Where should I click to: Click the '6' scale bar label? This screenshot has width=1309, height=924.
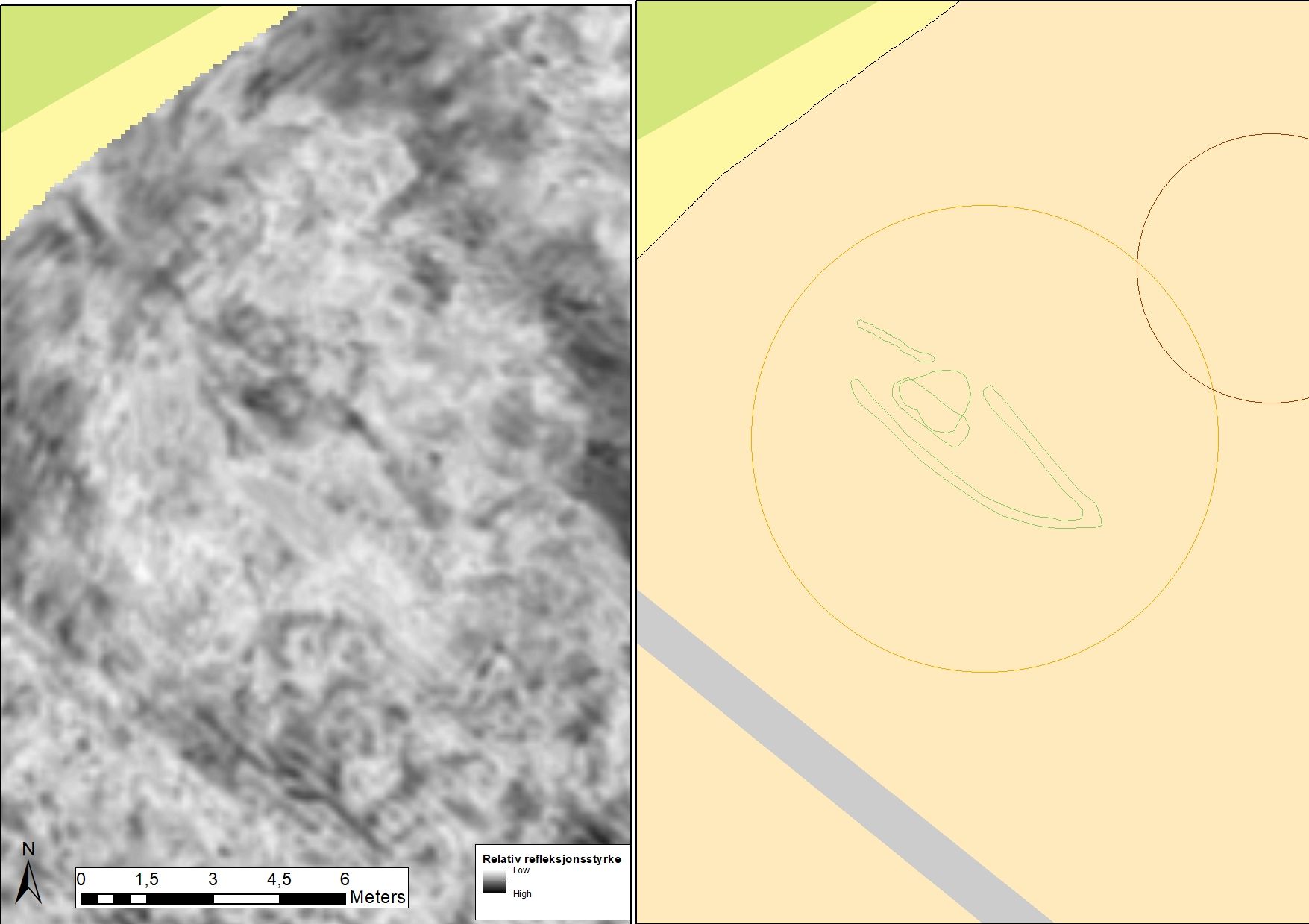(345, 879)
